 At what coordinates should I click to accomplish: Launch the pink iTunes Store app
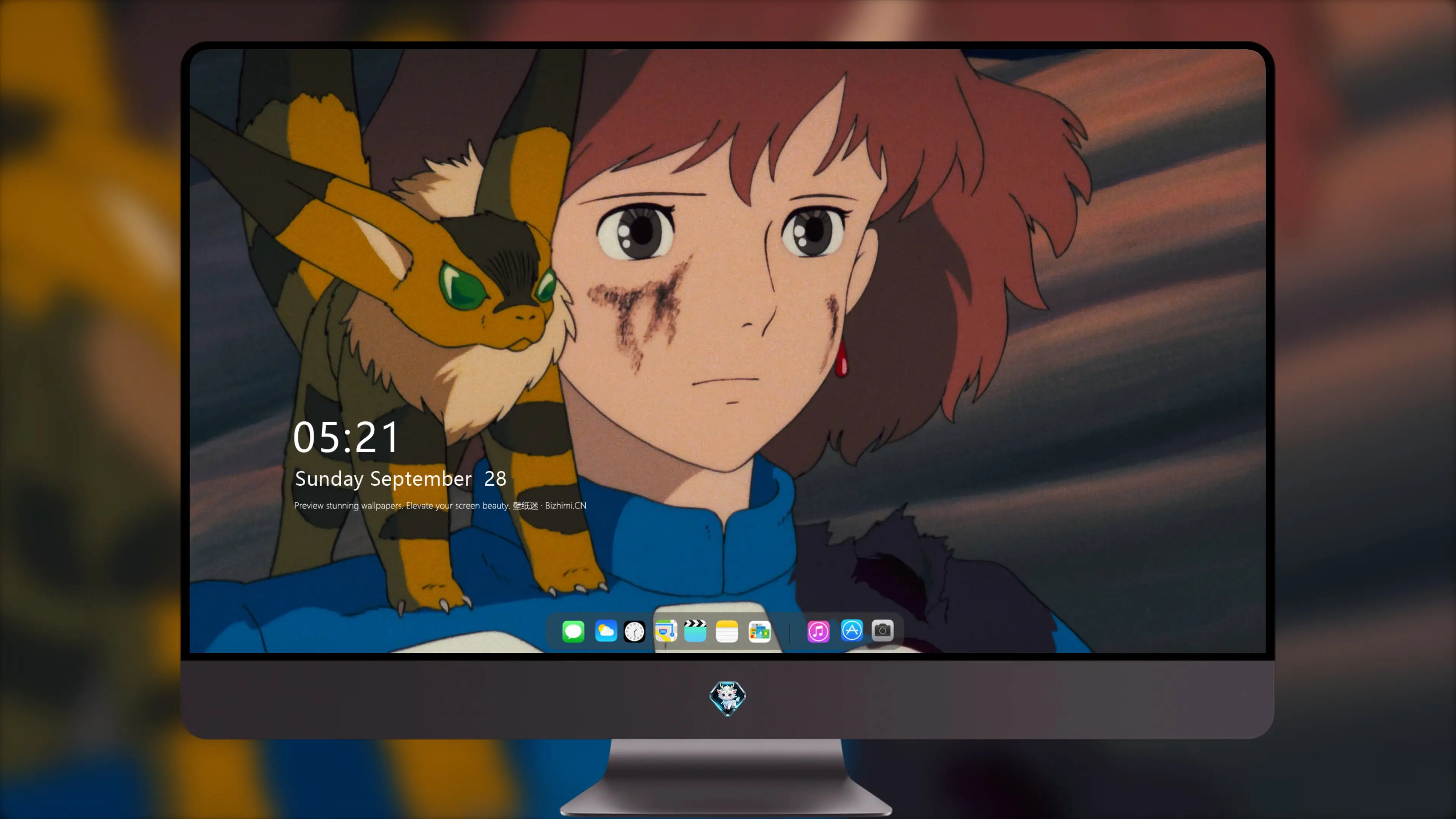pyautogui.click(x=819, y=631)
